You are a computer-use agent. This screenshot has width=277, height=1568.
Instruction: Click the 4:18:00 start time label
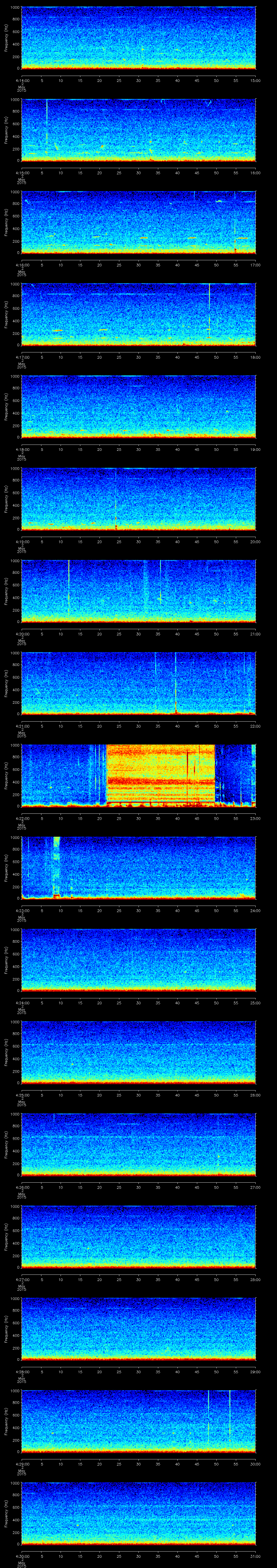coord(22,450)
